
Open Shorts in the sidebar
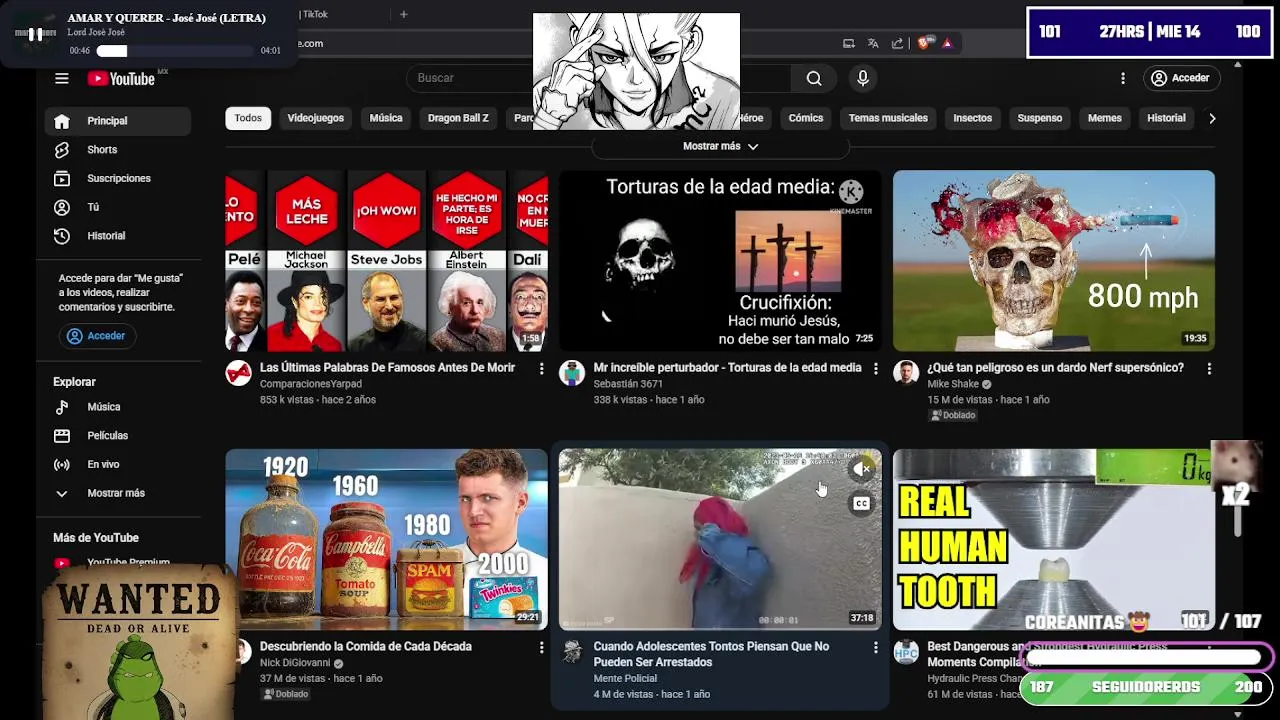118,150
